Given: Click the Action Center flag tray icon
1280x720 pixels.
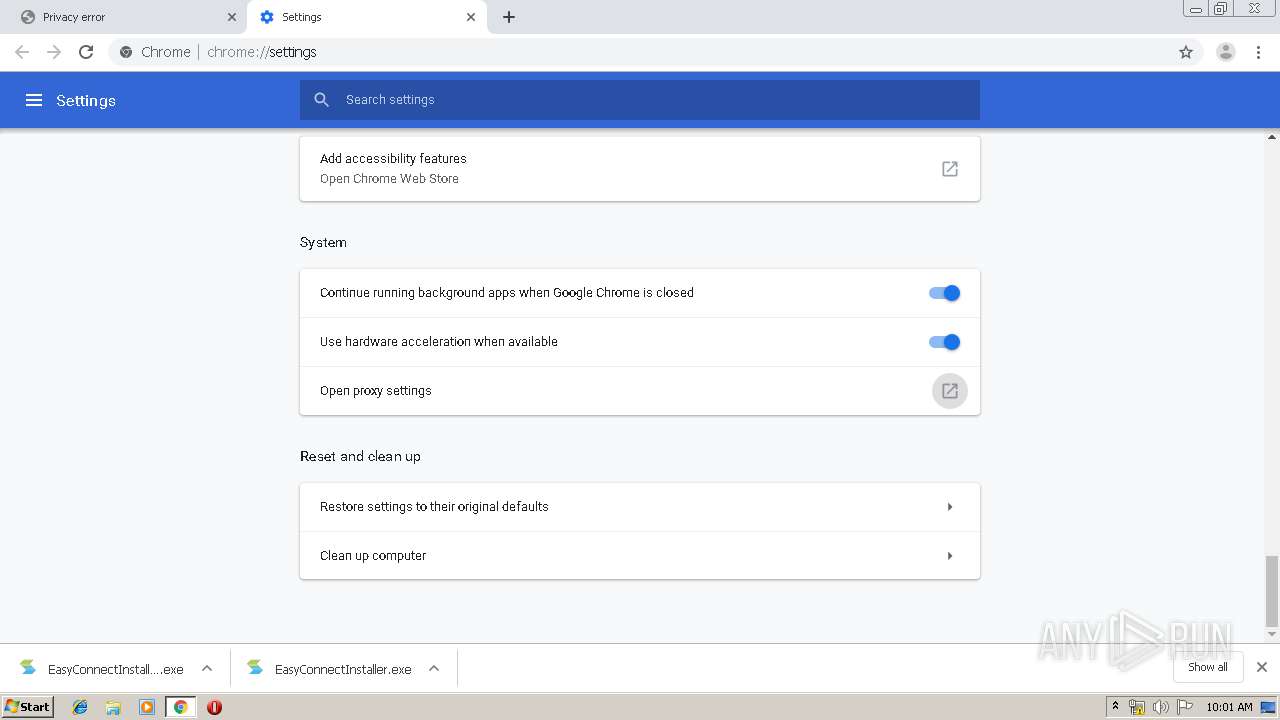Looking at the screenshot, I should coord(1185,707).
